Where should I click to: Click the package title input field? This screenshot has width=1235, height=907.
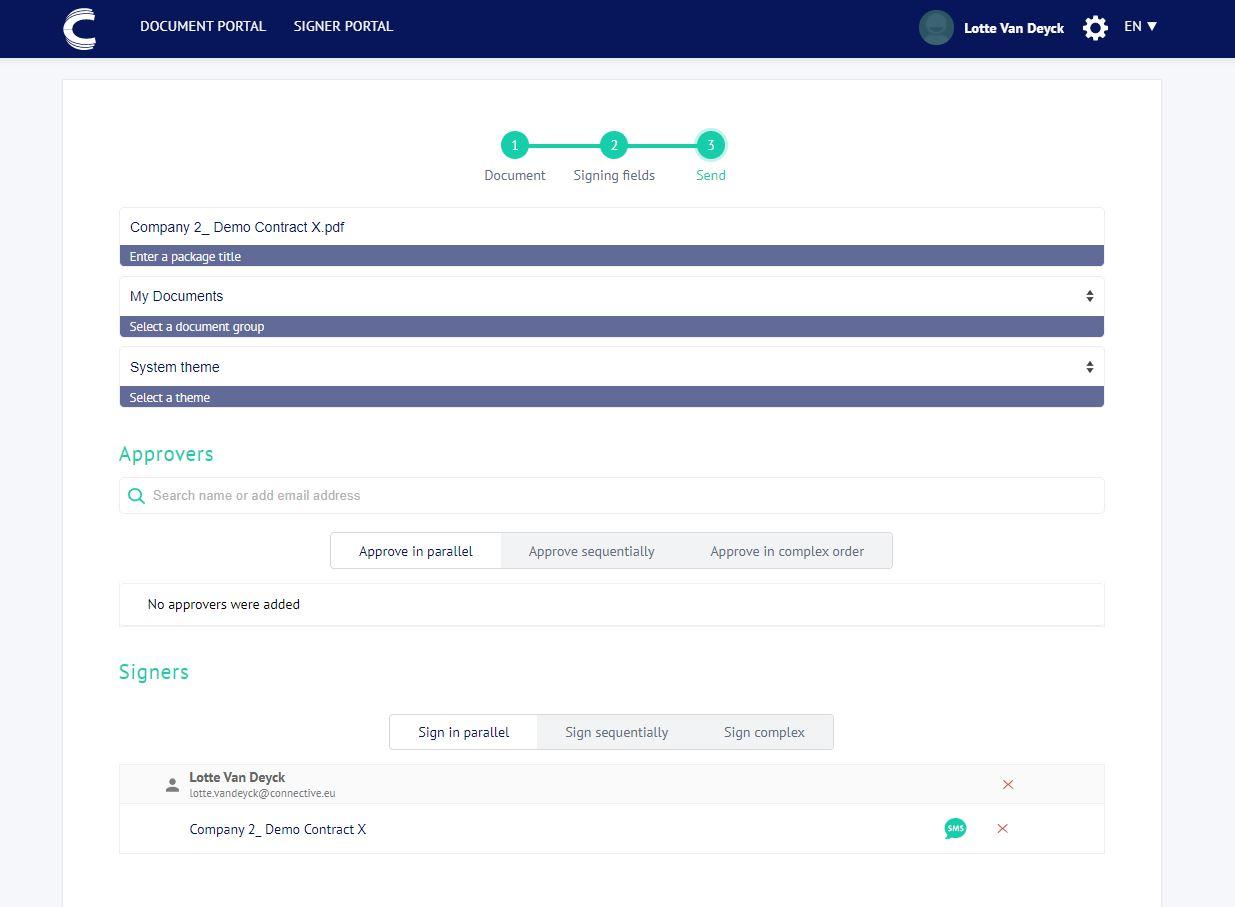611,227
